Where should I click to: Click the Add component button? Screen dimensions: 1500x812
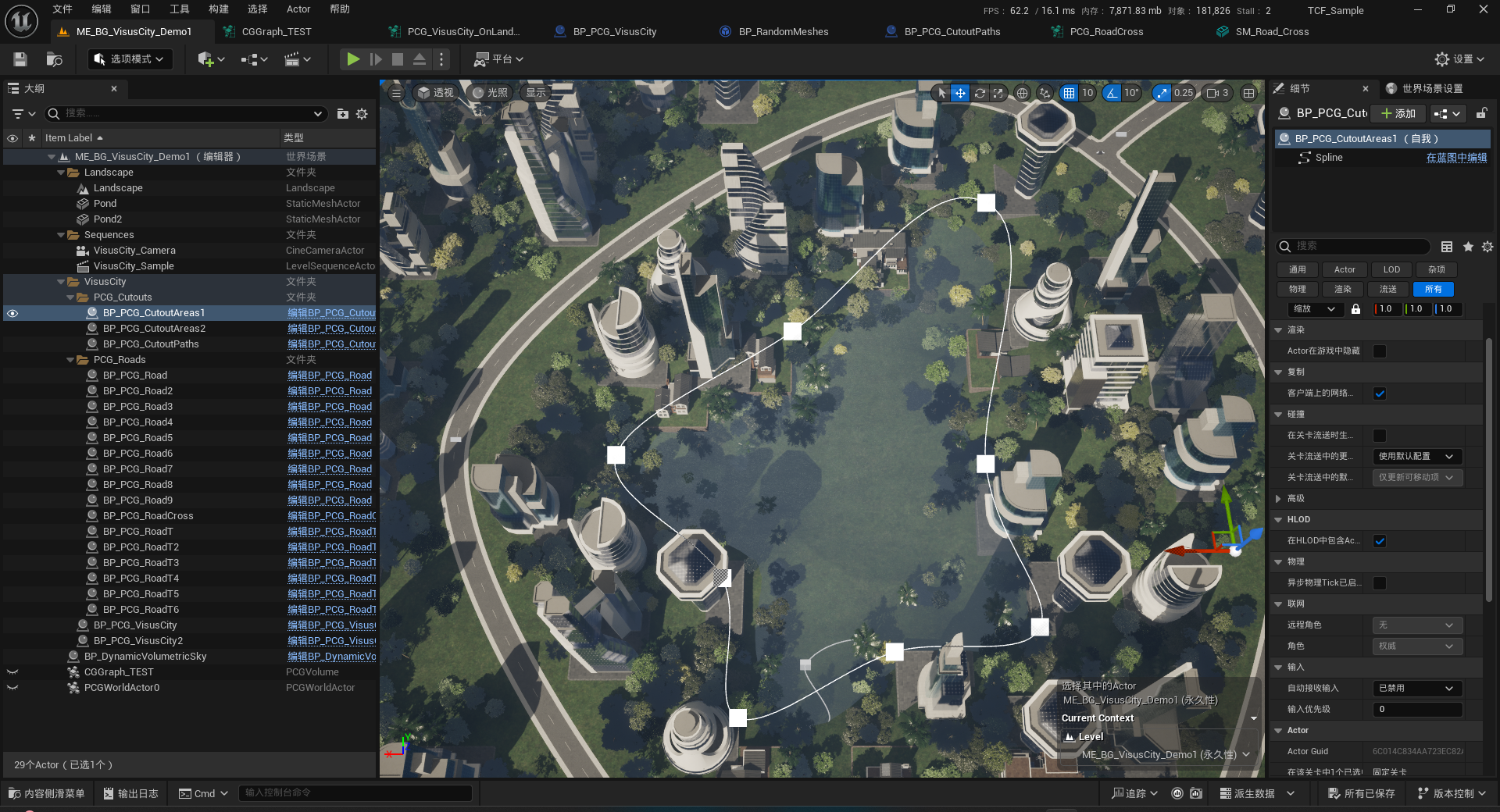click(x=1398, y=113)
